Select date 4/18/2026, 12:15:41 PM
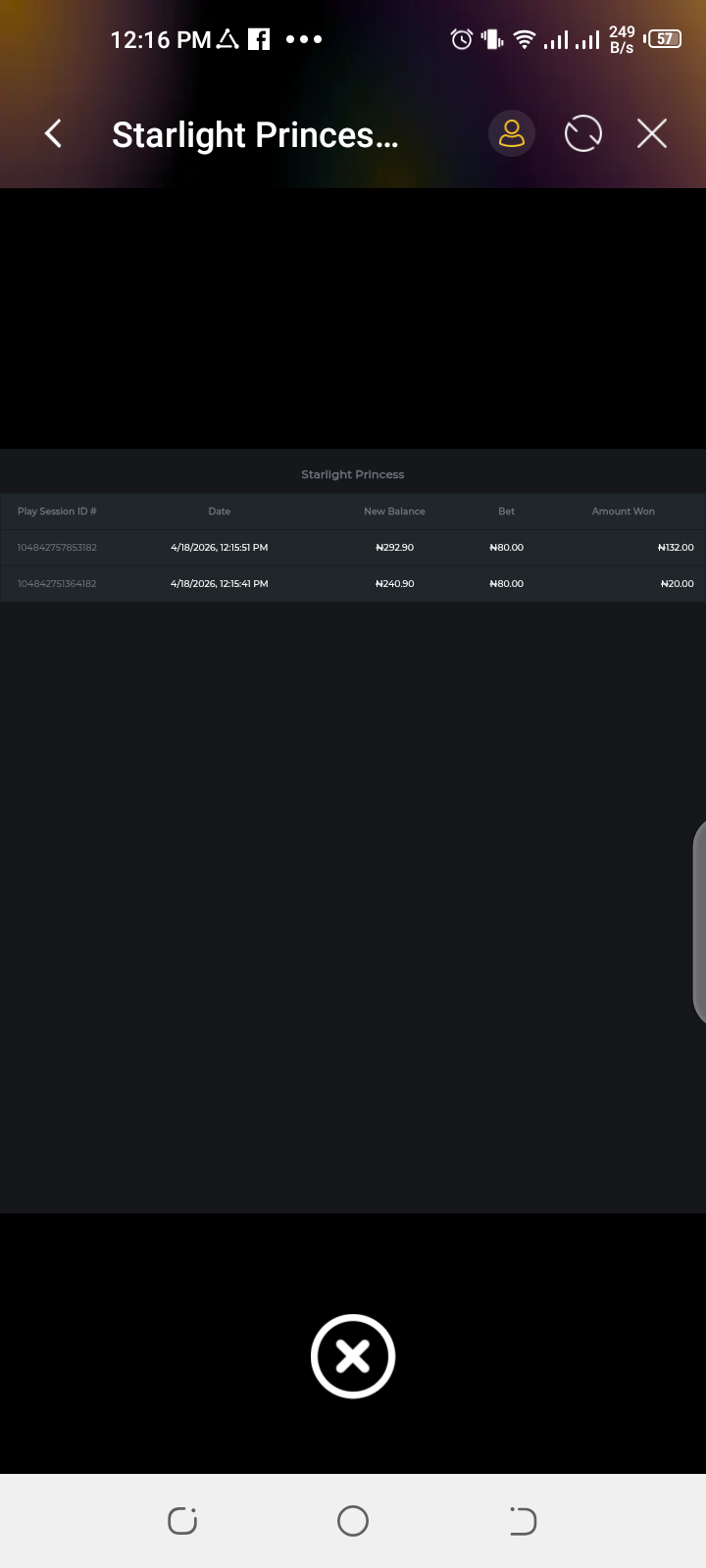706x1568 pixels. click(220, 584)
